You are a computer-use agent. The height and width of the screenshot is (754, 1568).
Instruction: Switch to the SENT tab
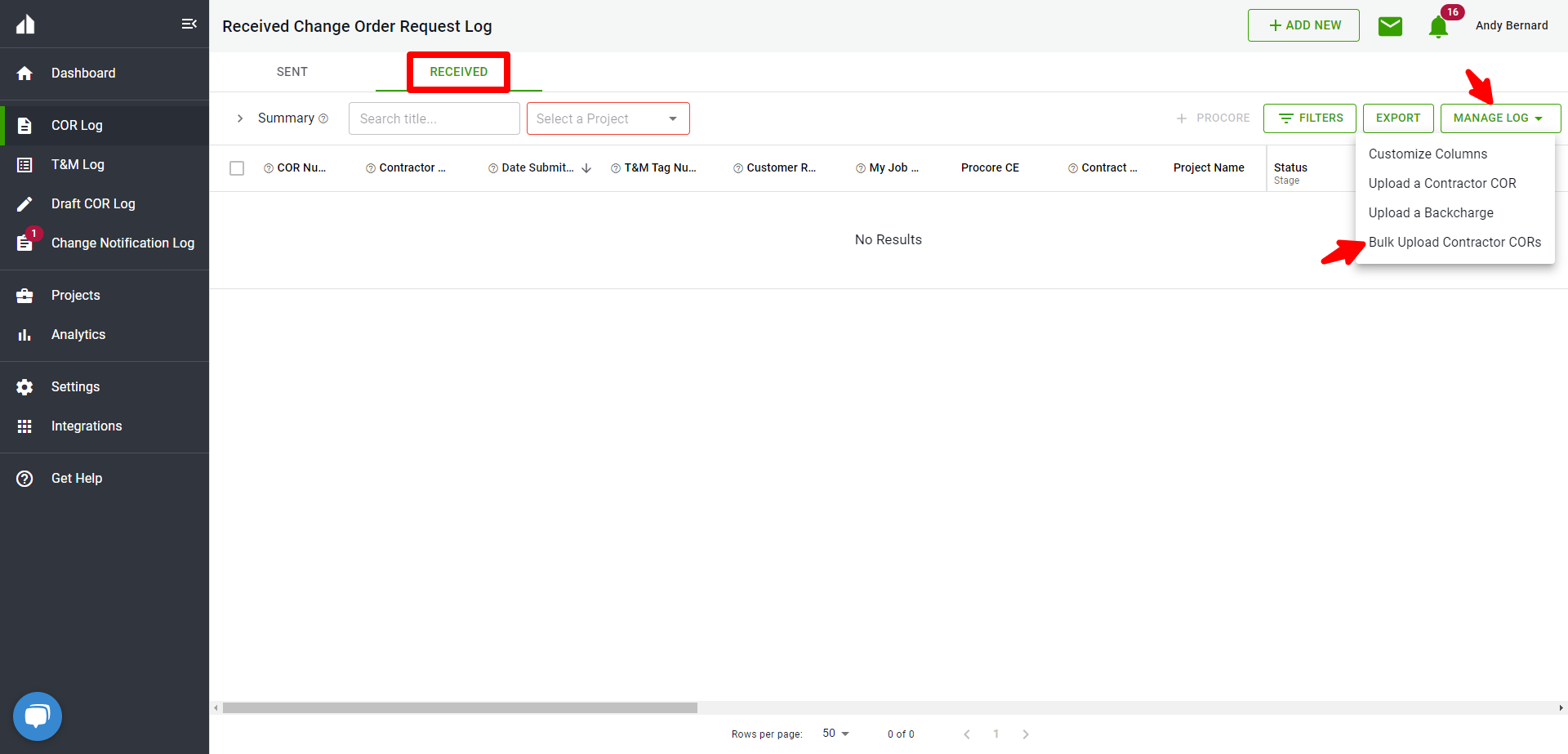pyautogui.click(x=292, y=72)
